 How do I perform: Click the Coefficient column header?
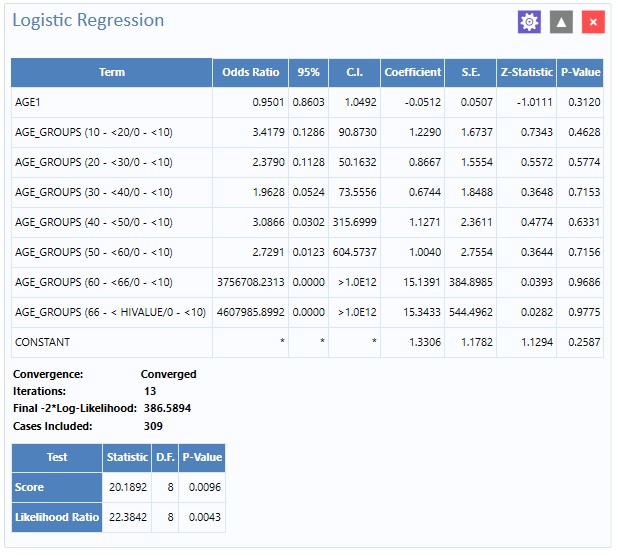tap(412, 73)
